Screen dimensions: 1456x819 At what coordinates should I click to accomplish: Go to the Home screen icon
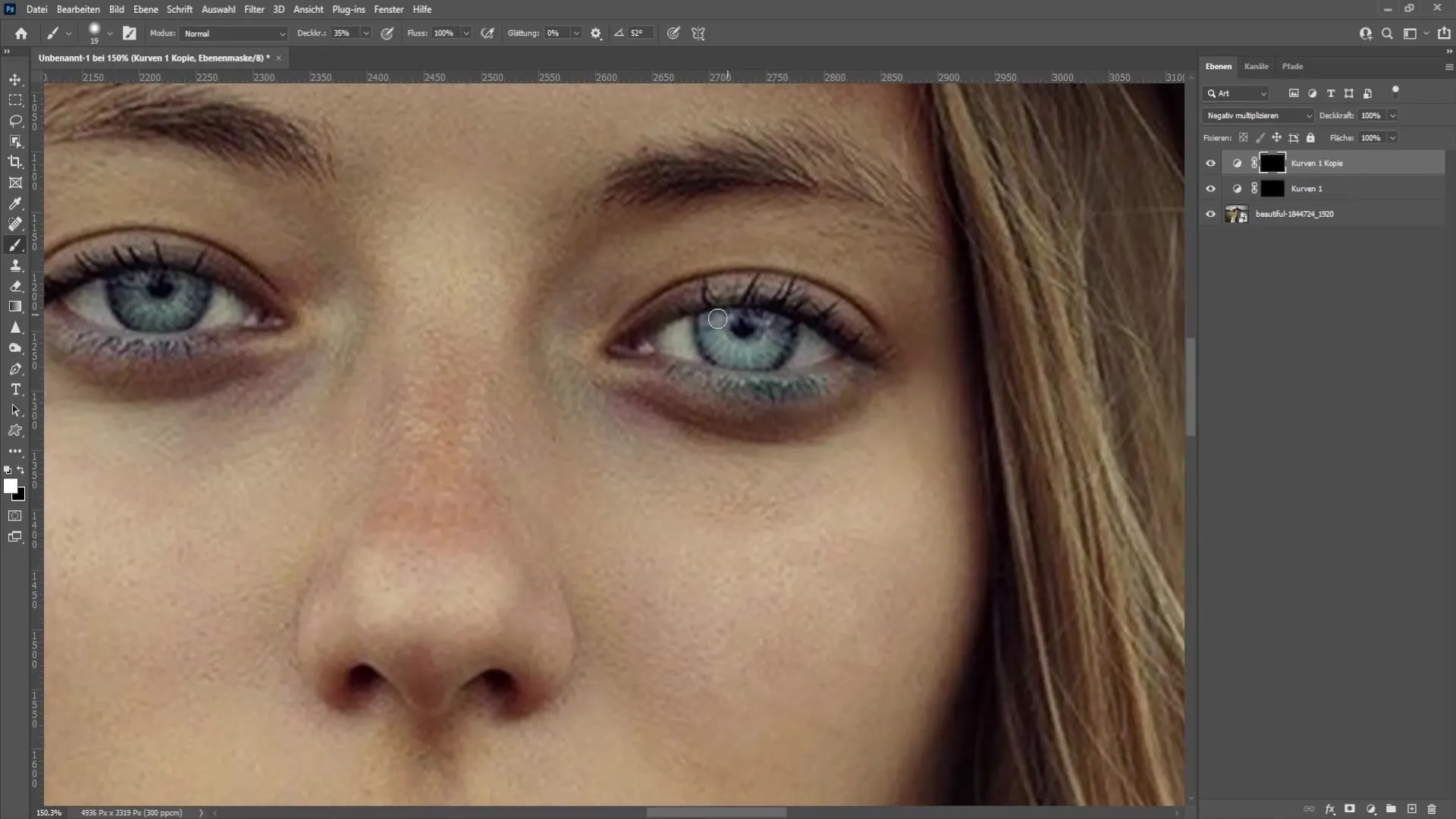point(21,33)
